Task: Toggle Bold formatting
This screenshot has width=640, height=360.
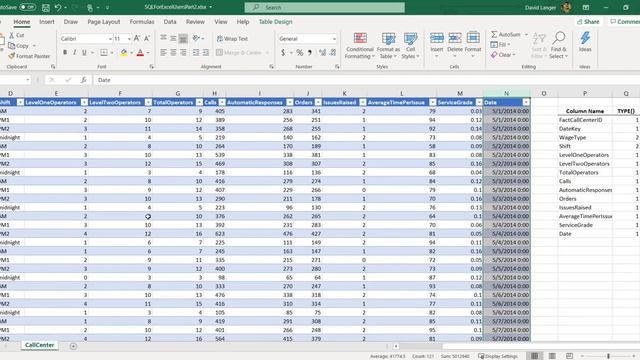Action: (65, 52)
